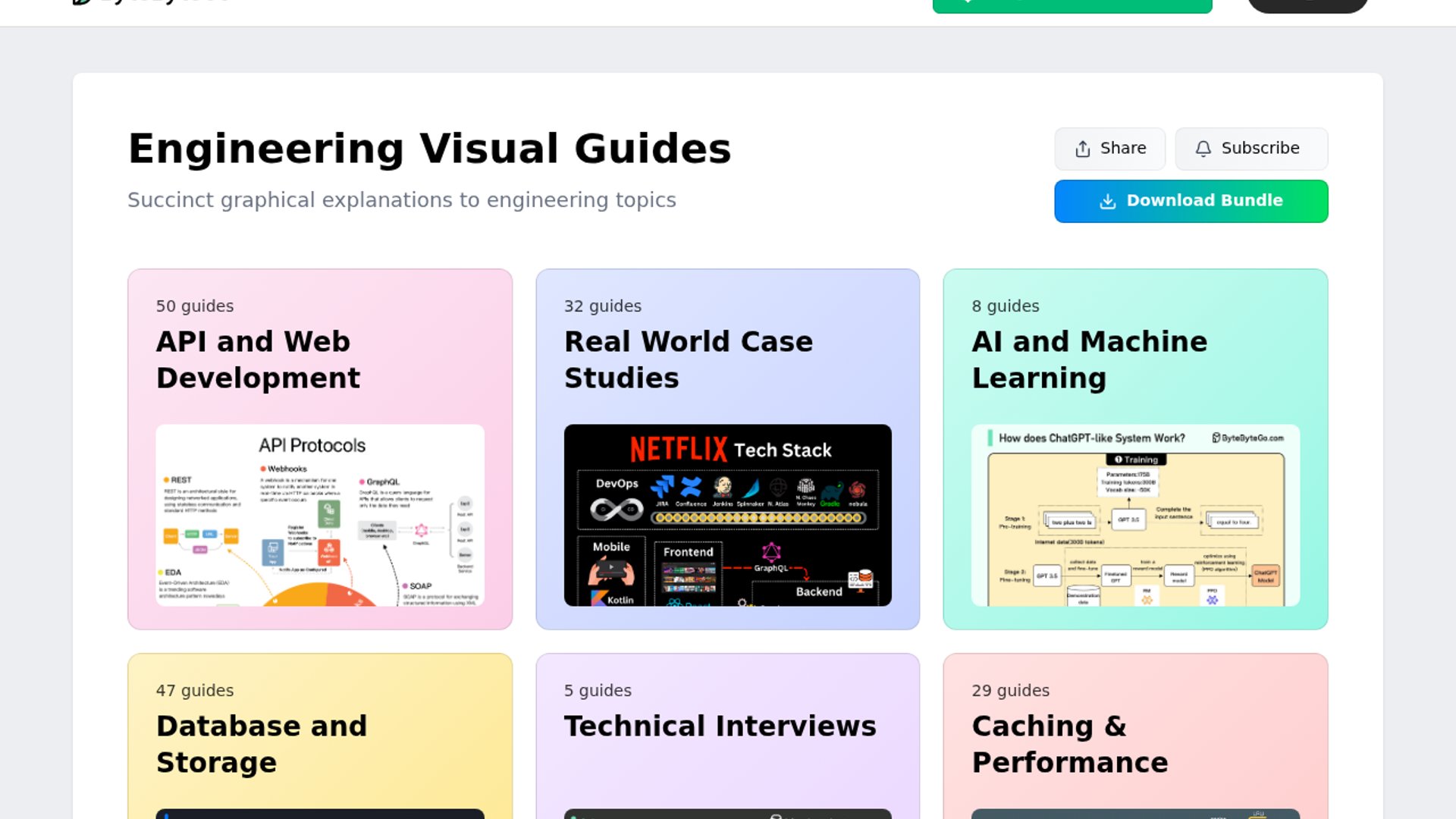The height and width of the screenshot is (819, 1456).
Task: Click the bell icon in Subscribe
Action: click(x=1203, y=149)
